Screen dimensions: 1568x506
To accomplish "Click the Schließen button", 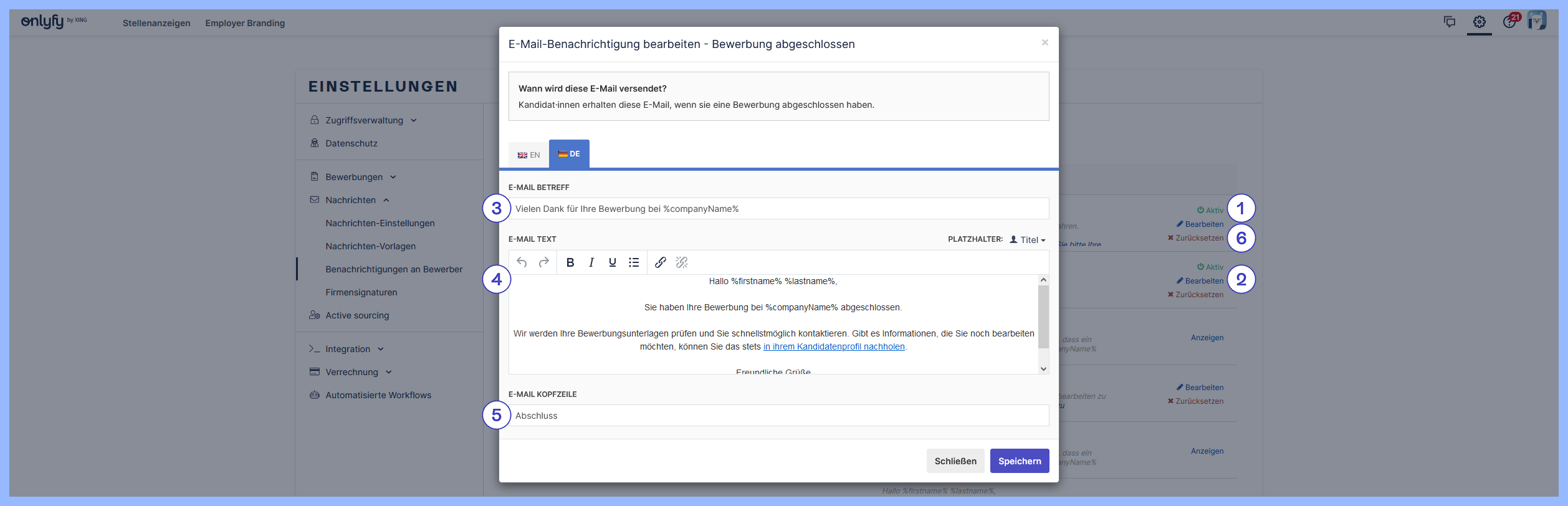I will (x=955, y=461).
